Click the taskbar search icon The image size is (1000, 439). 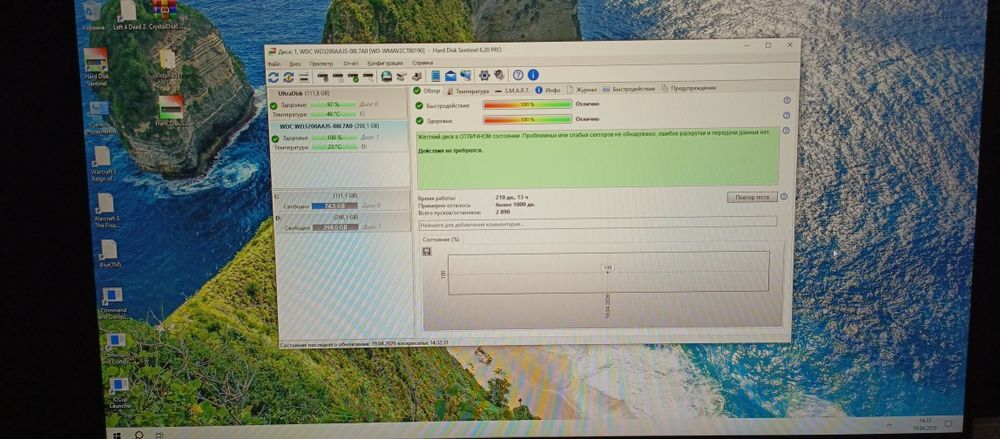[x=138, y=435]
